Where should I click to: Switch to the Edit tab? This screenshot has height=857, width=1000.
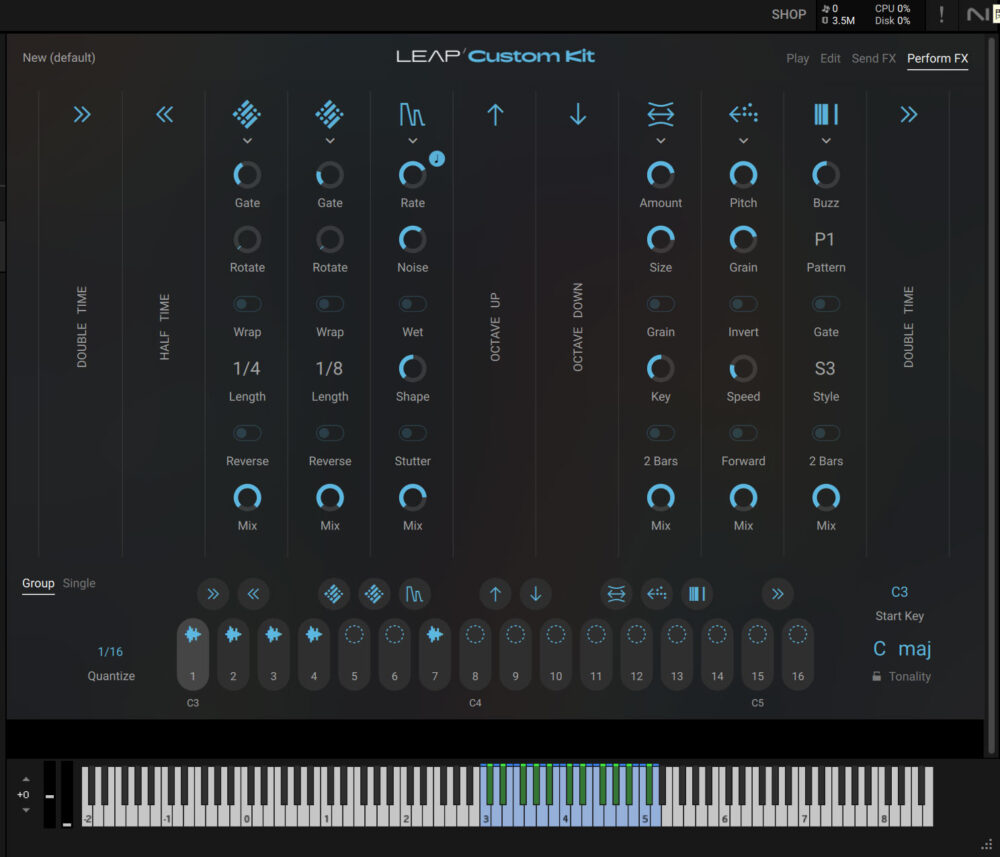(830, 59)
